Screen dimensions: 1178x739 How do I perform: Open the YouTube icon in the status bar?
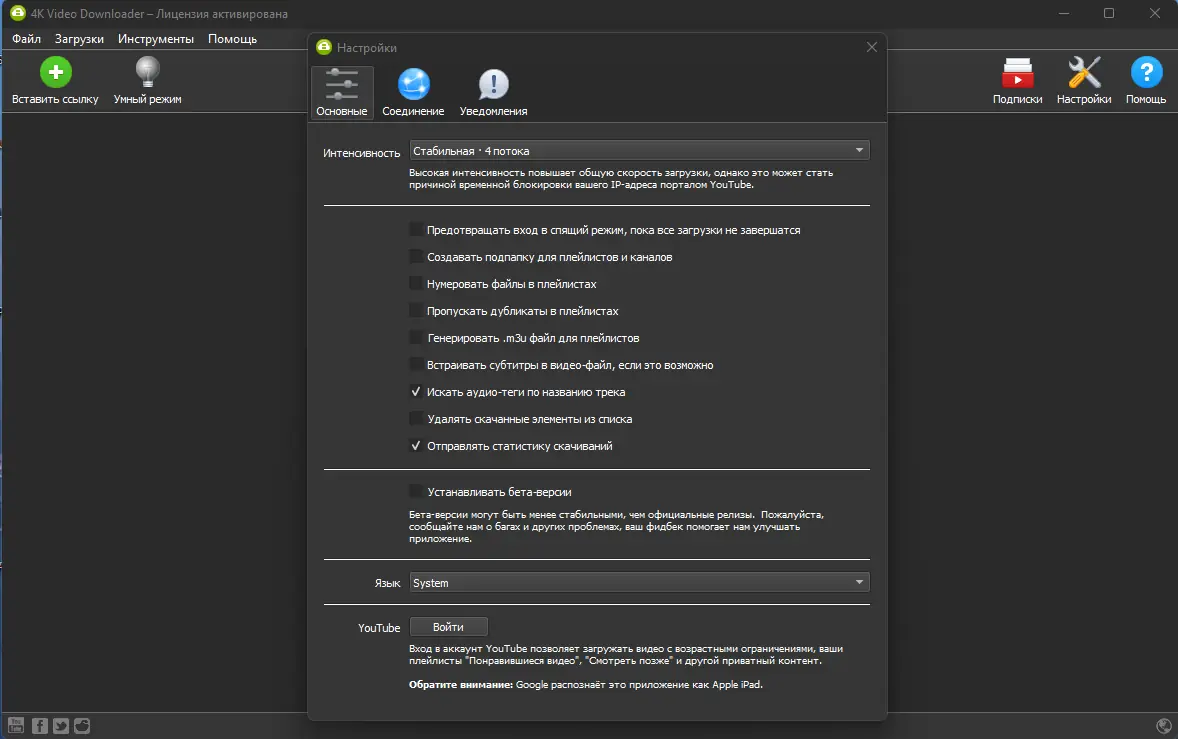[x=16, y=725]
